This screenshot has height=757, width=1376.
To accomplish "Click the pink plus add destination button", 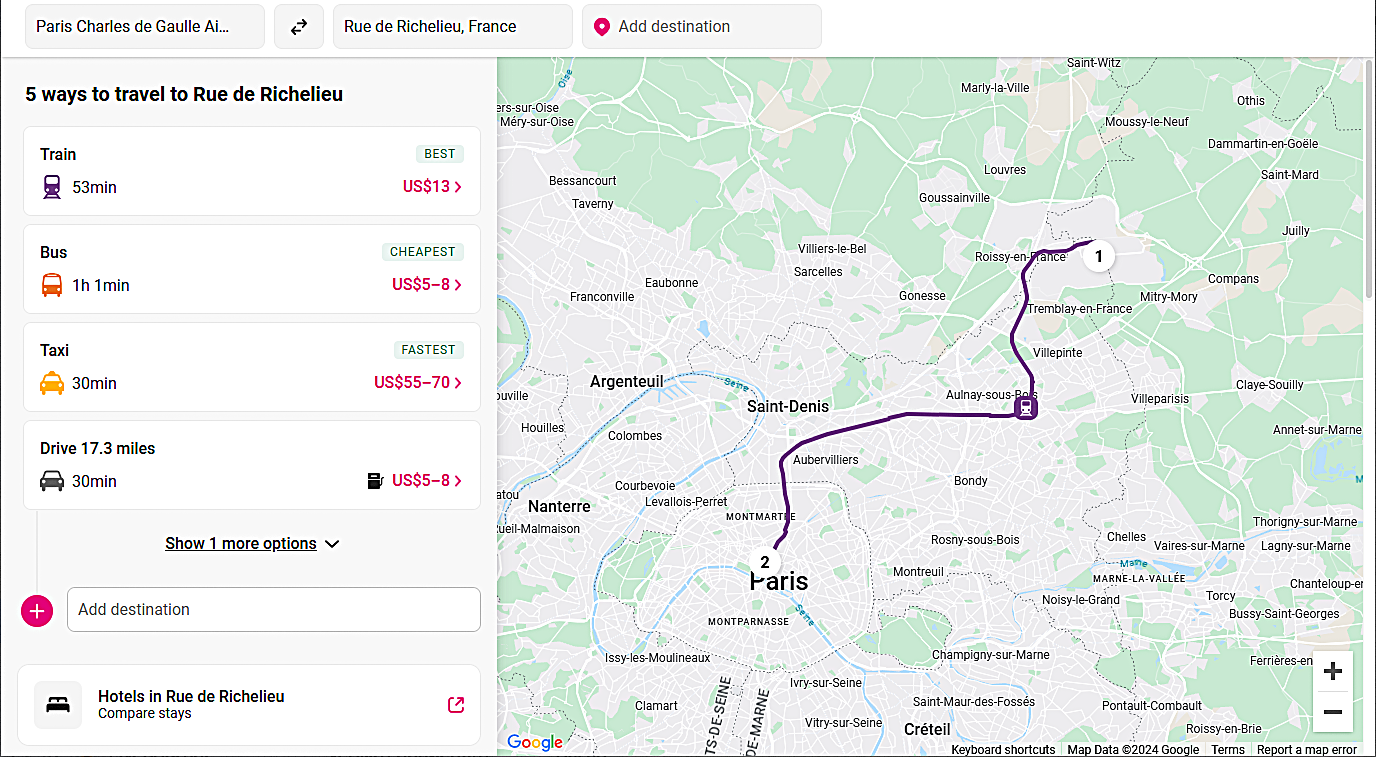I will pyautogui.click(x=37, y=610).
